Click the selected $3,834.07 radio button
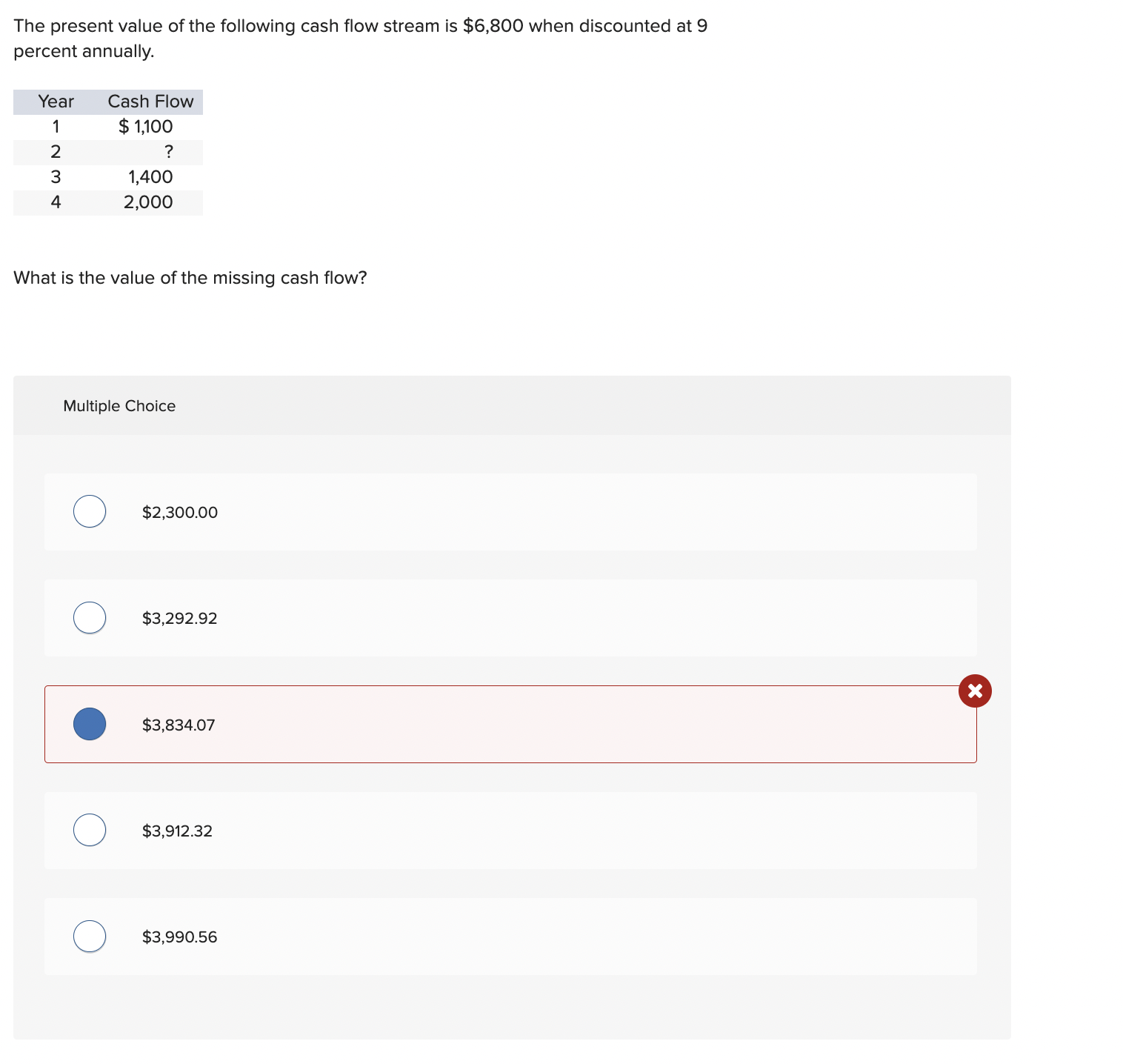 click(x=90, y=724)
